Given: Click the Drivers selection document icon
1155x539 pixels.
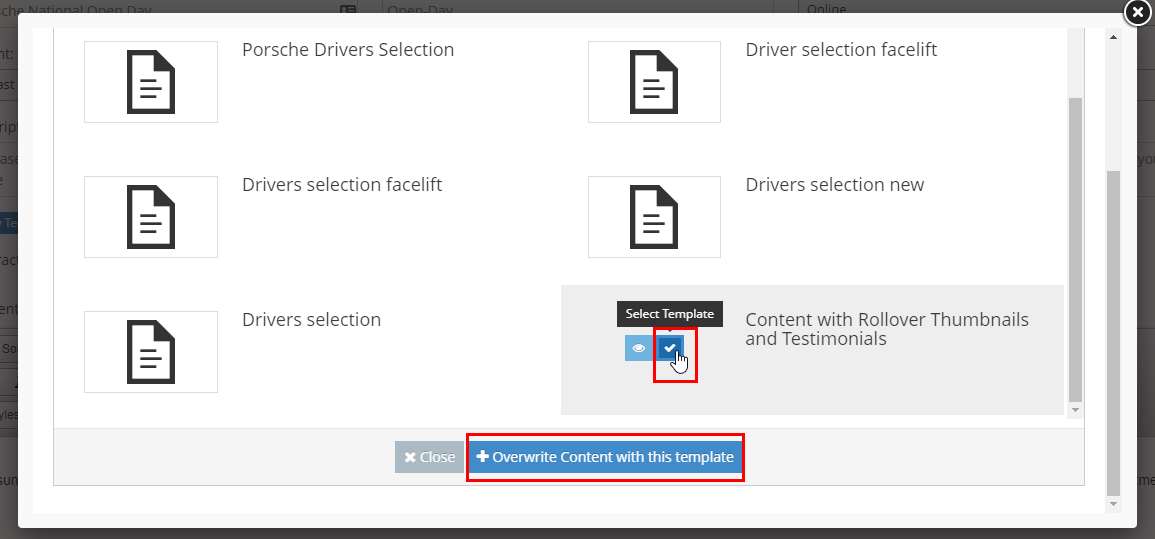Looking at the screenshot, I should pos(150,352).
